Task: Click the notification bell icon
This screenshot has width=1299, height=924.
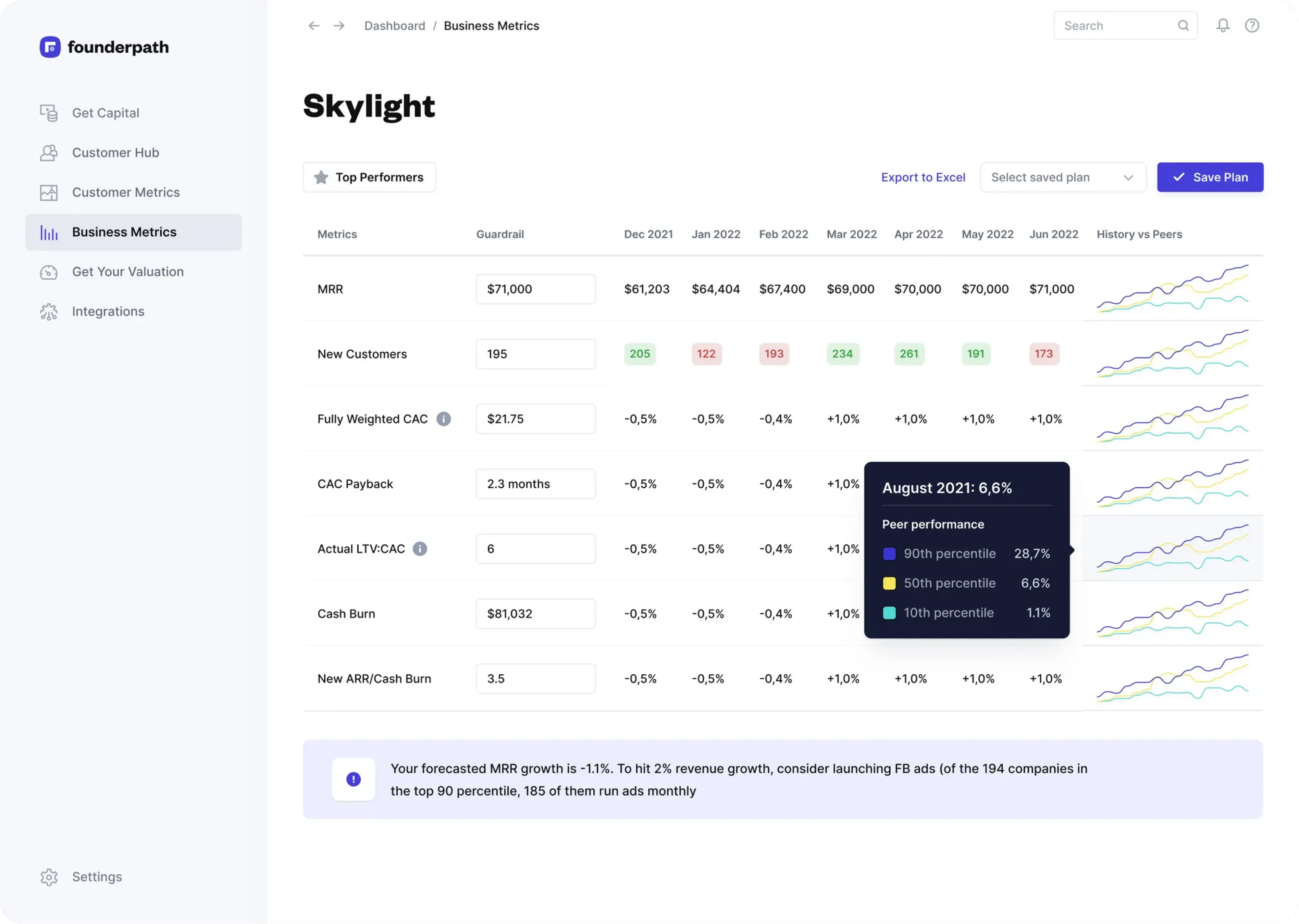Action: 1223,26
